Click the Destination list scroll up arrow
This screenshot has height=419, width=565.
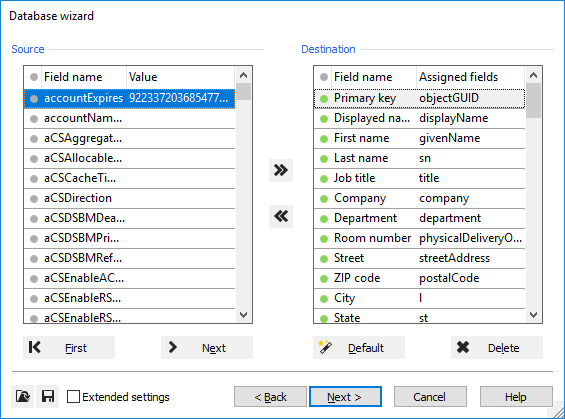click(533, 75)
